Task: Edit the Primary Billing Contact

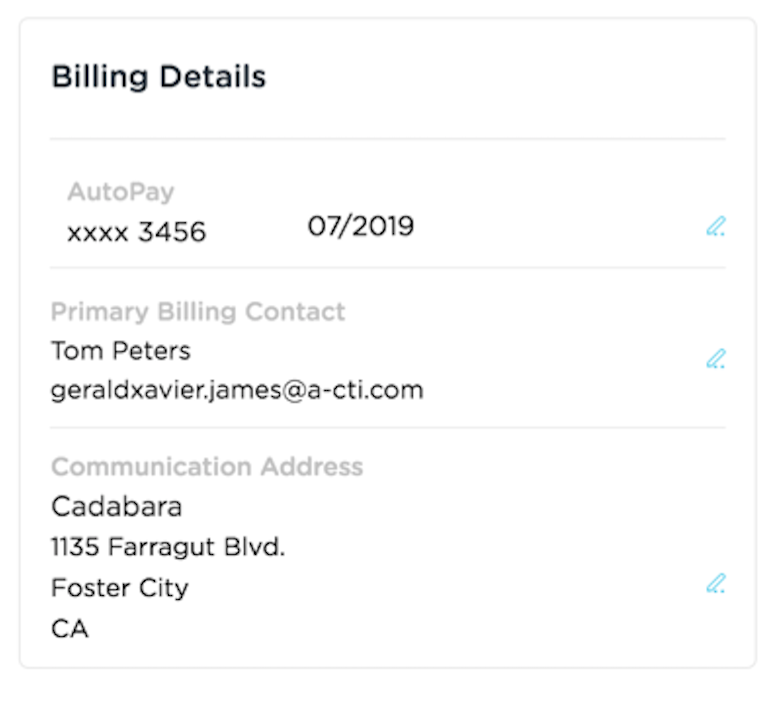Action: click(715, 359)
